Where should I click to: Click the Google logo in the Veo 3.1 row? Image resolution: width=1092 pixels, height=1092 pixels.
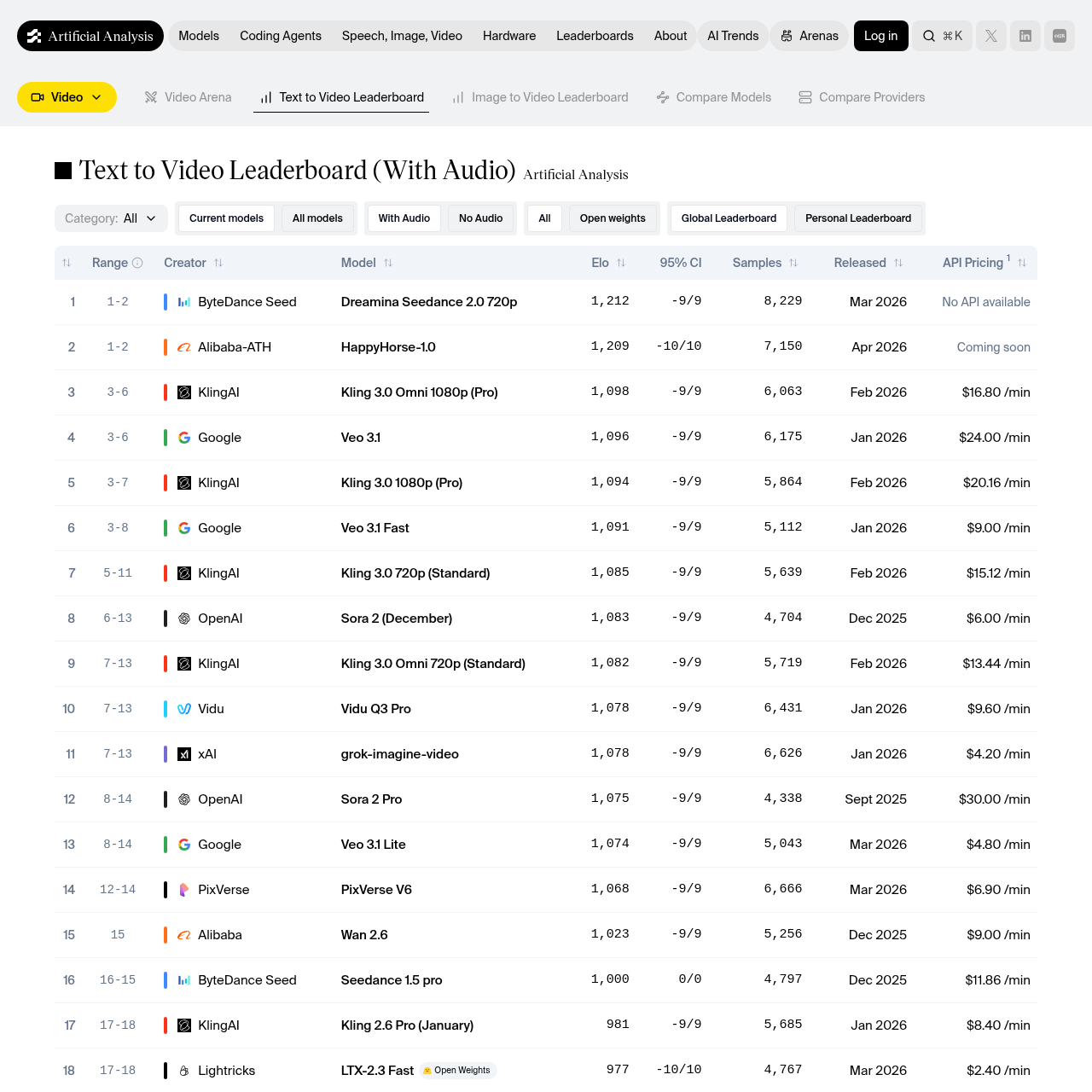(184, 438)
